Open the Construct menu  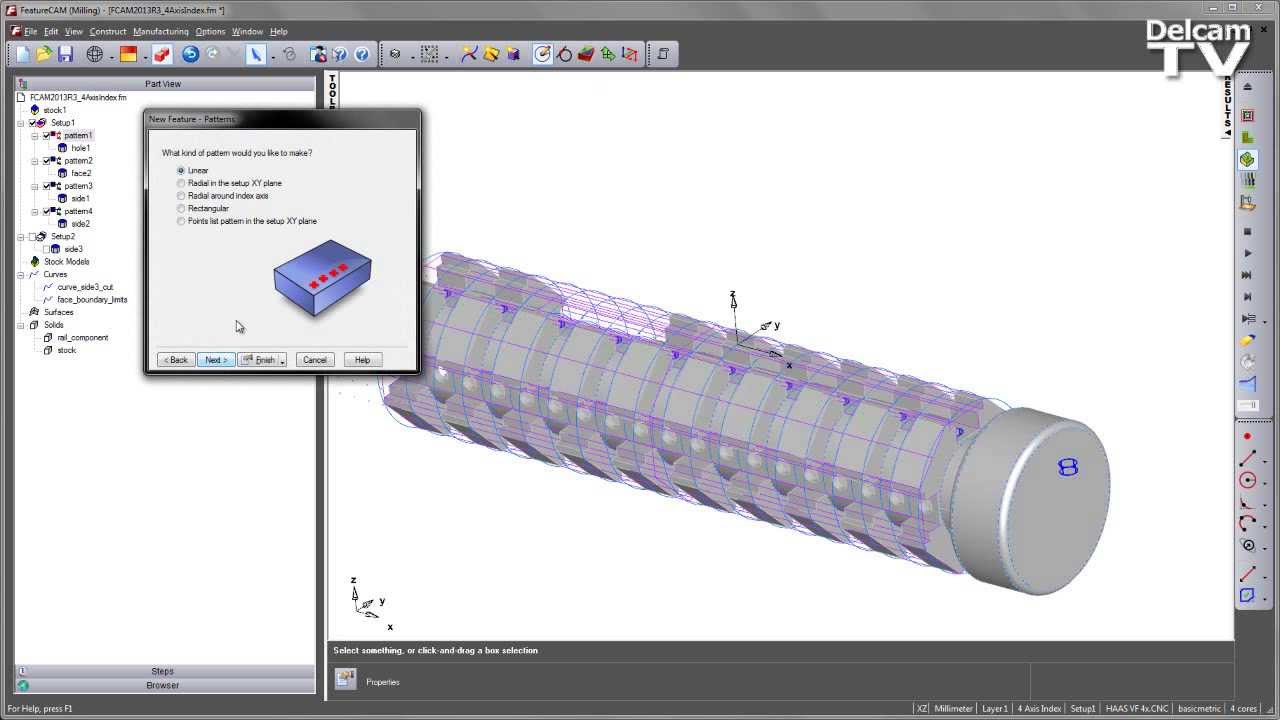(108, 32)
